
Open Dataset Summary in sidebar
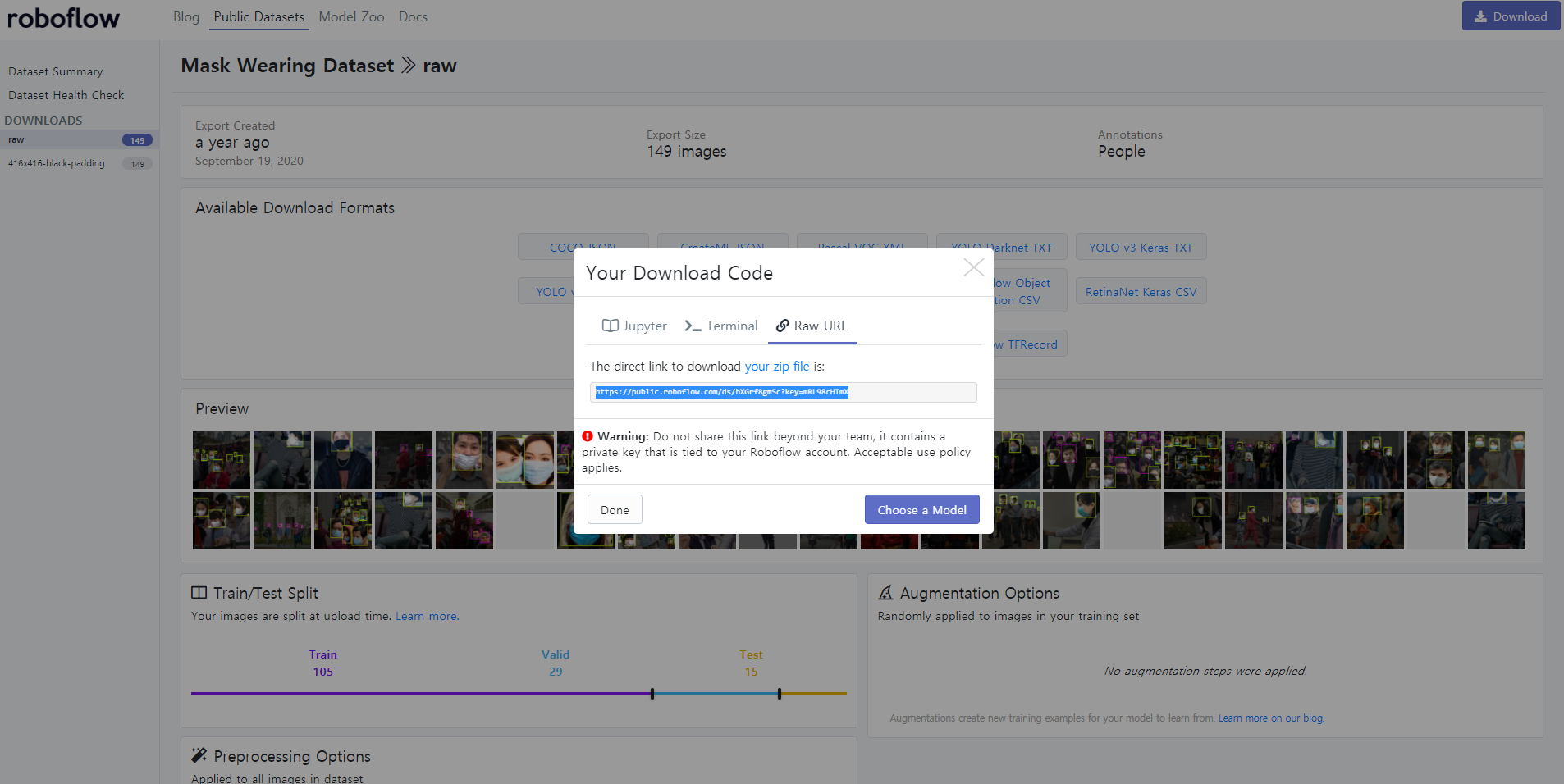point(56,71)
